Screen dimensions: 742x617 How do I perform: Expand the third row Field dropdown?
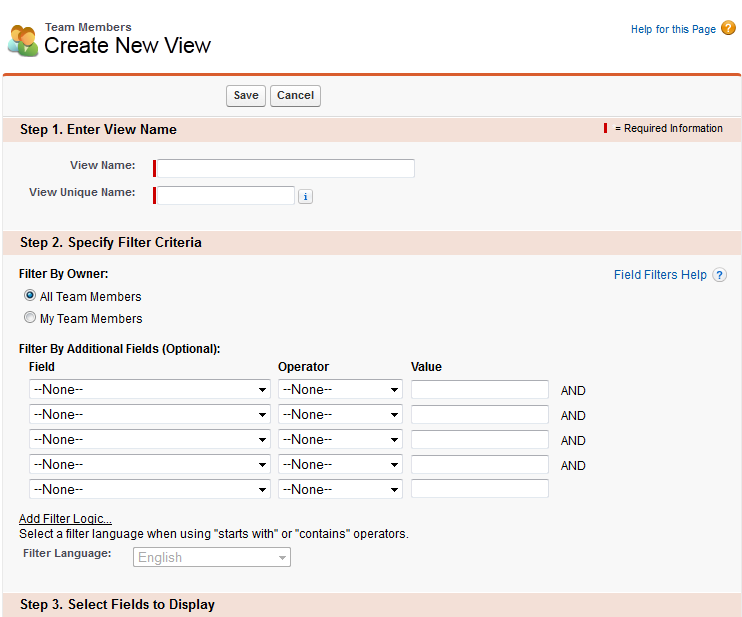(x=150, y=439)
